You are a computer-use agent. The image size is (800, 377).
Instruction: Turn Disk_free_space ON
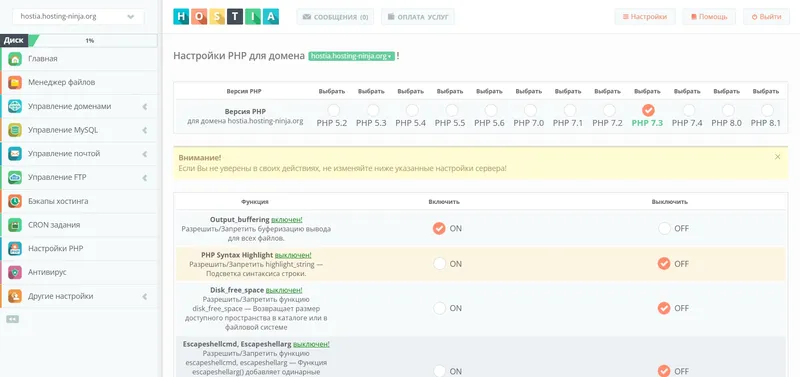439,308
